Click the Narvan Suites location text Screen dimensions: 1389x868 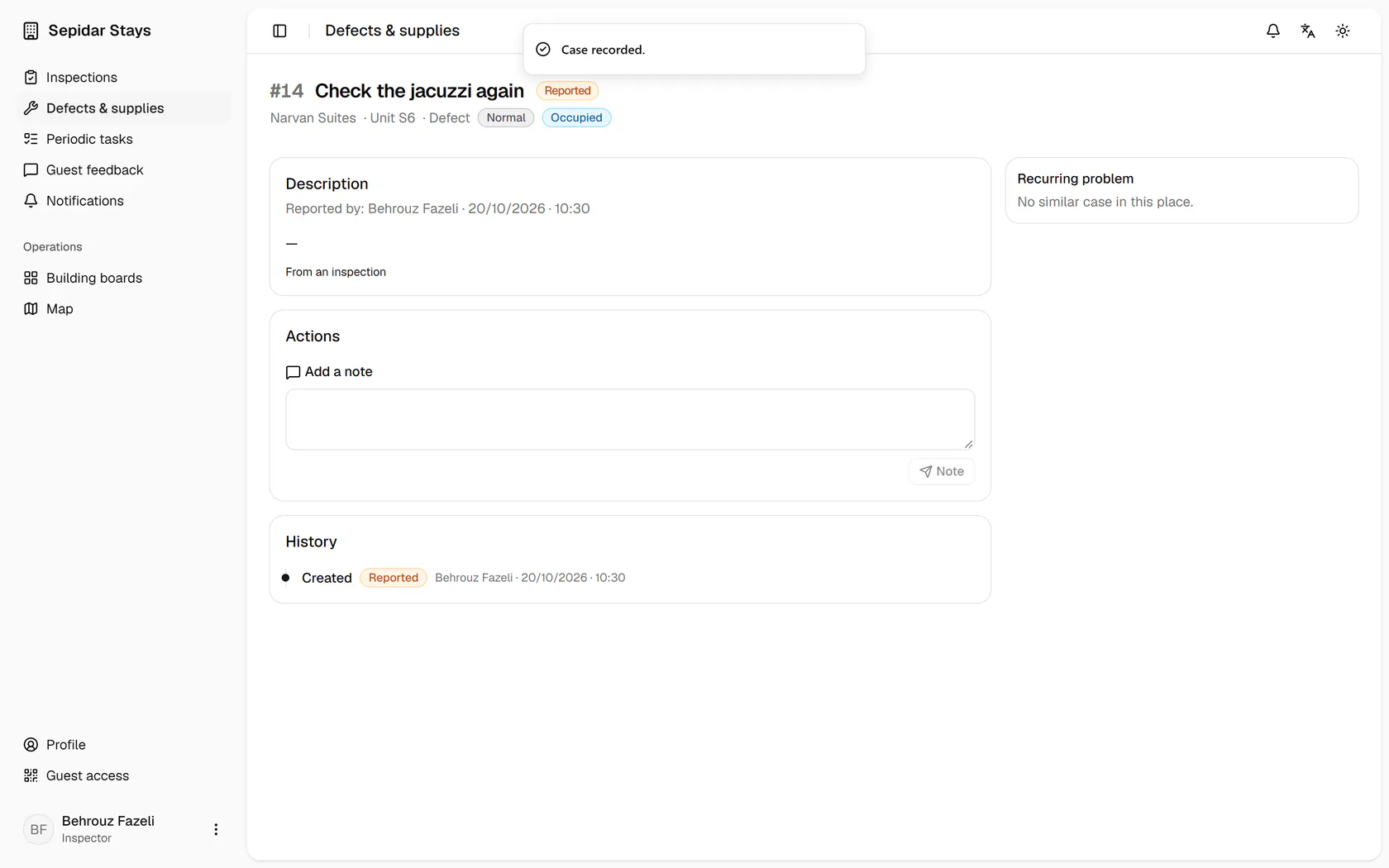tap(313, 118)
